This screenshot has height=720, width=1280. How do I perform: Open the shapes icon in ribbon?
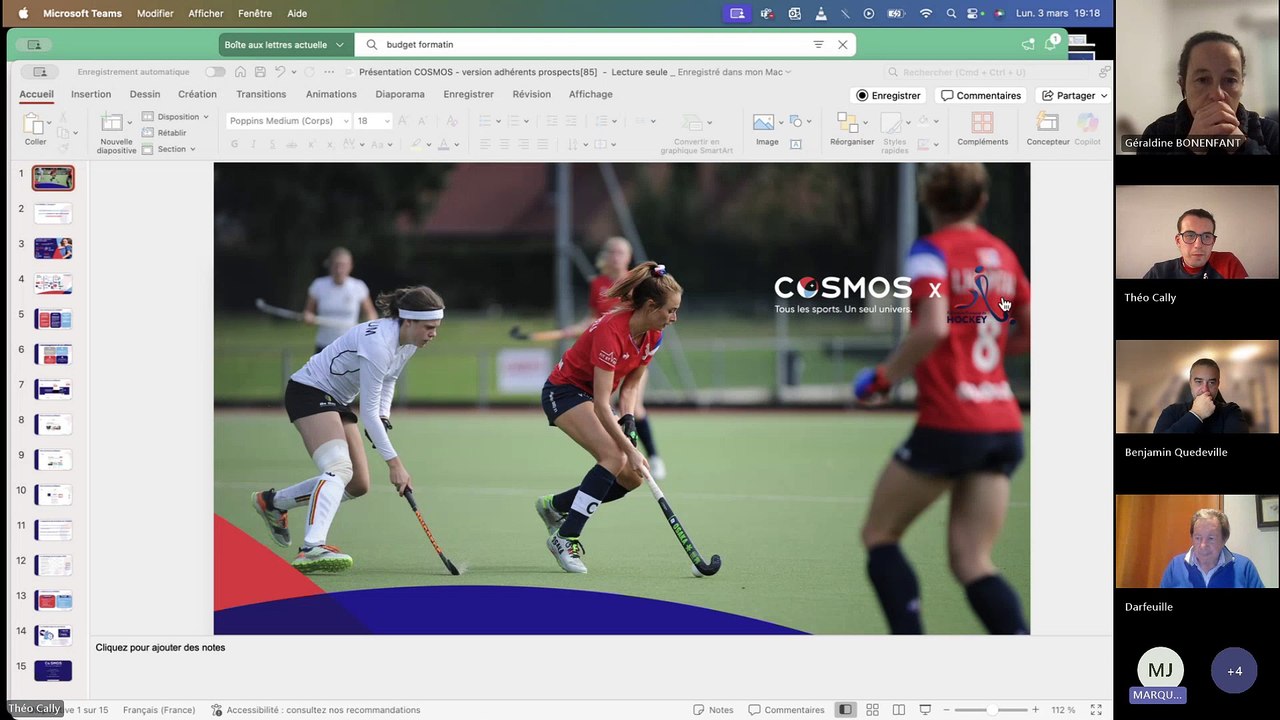(x=796, y=121)
